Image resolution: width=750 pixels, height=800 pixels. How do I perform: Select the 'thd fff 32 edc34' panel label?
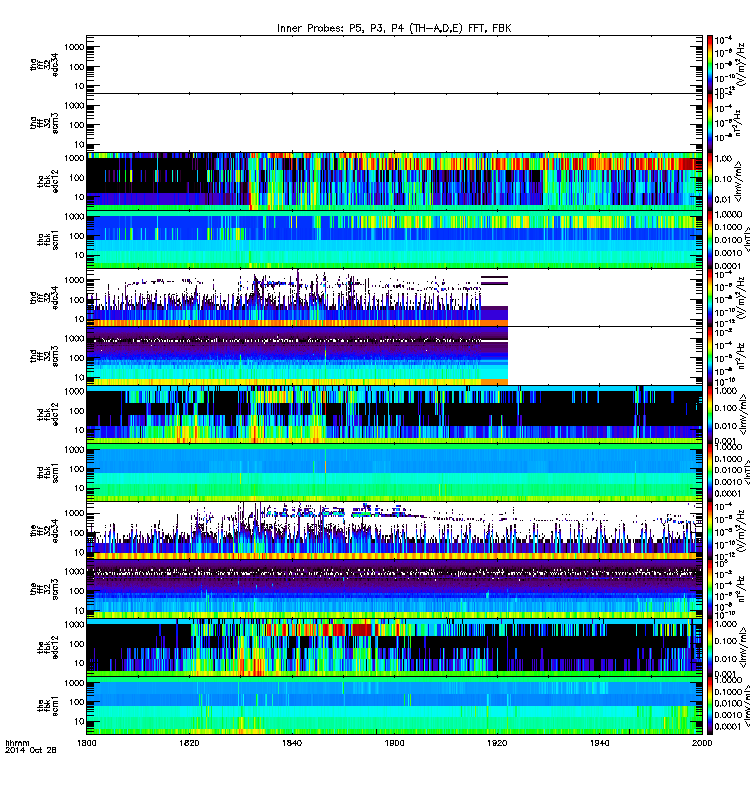(x=44, y=298)
